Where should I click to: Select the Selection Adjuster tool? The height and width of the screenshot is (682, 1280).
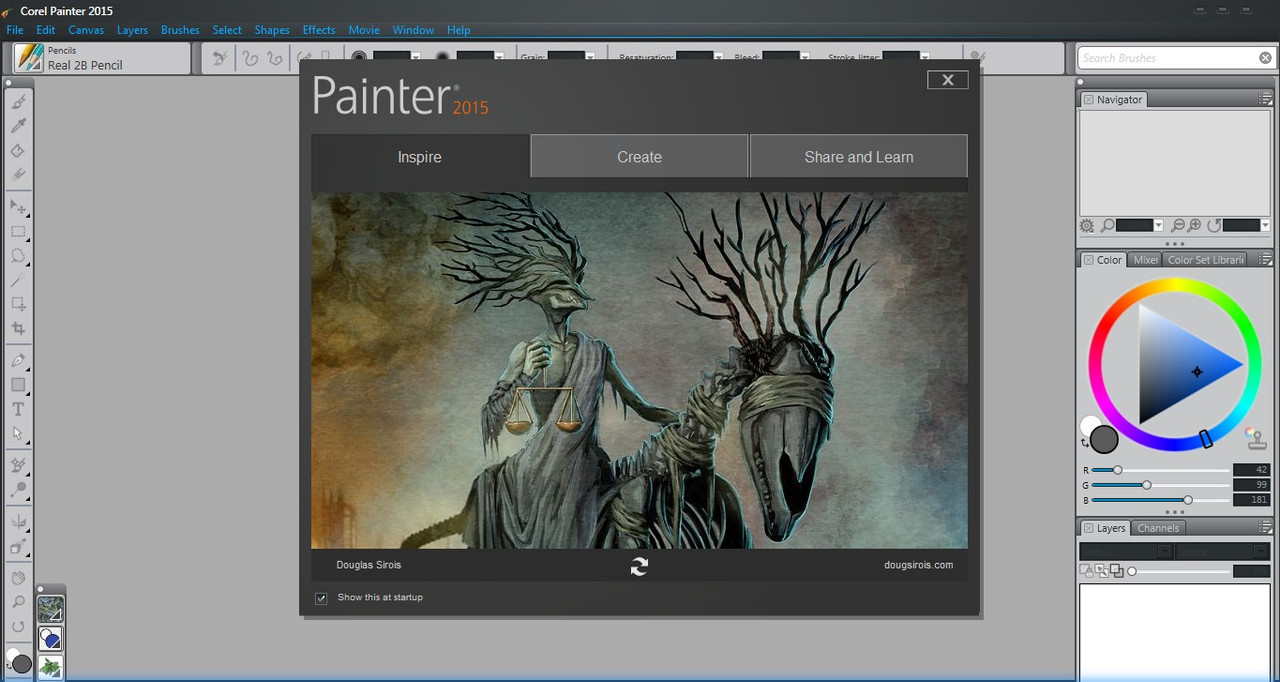(18, 305)
